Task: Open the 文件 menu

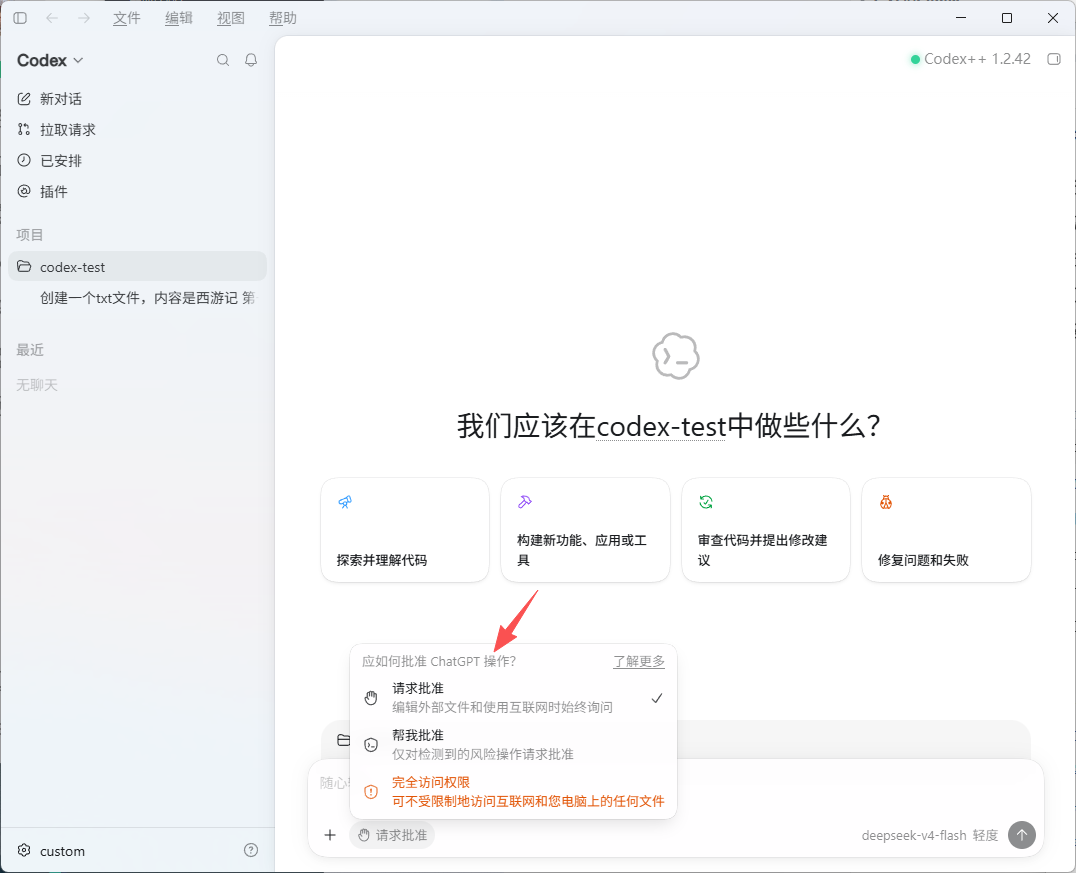Action: [127, 18]
